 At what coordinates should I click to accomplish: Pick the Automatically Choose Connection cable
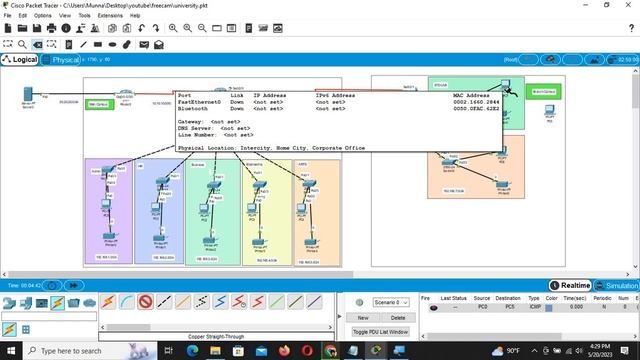tap(108, 302)
